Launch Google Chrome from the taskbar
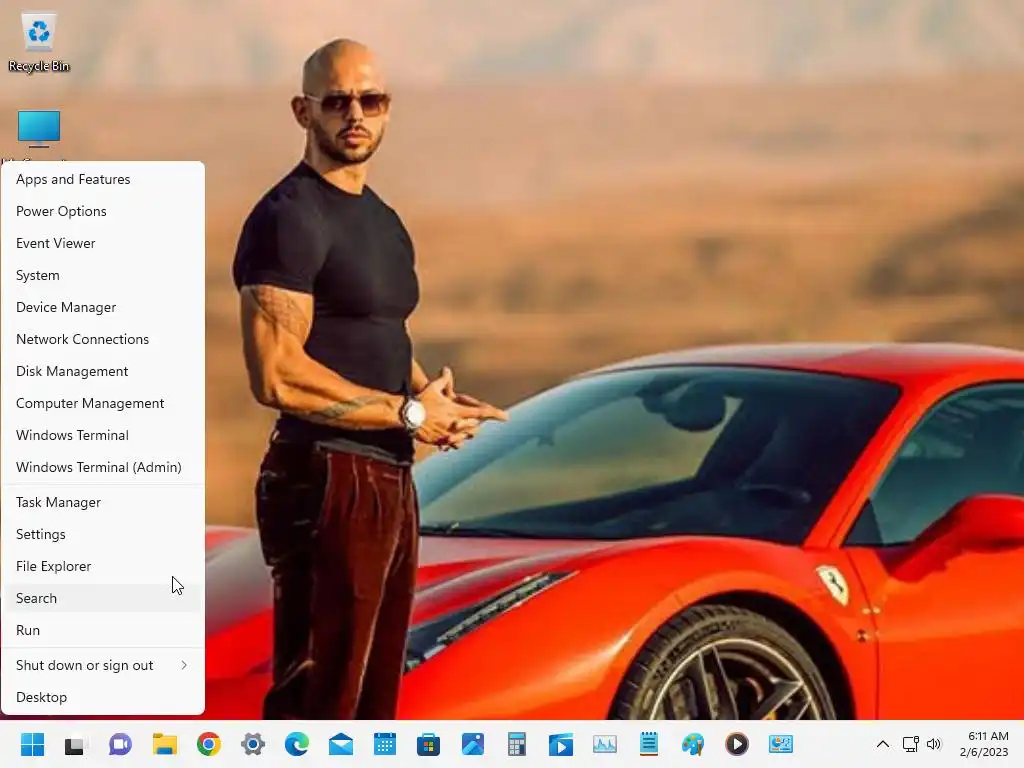The height and width of the screenshot is (768, 1024). coord(209,744)
